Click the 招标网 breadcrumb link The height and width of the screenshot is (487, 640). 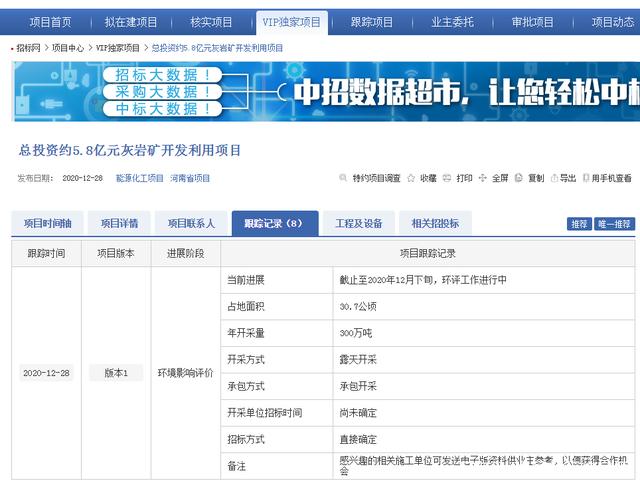click(28, 48)
